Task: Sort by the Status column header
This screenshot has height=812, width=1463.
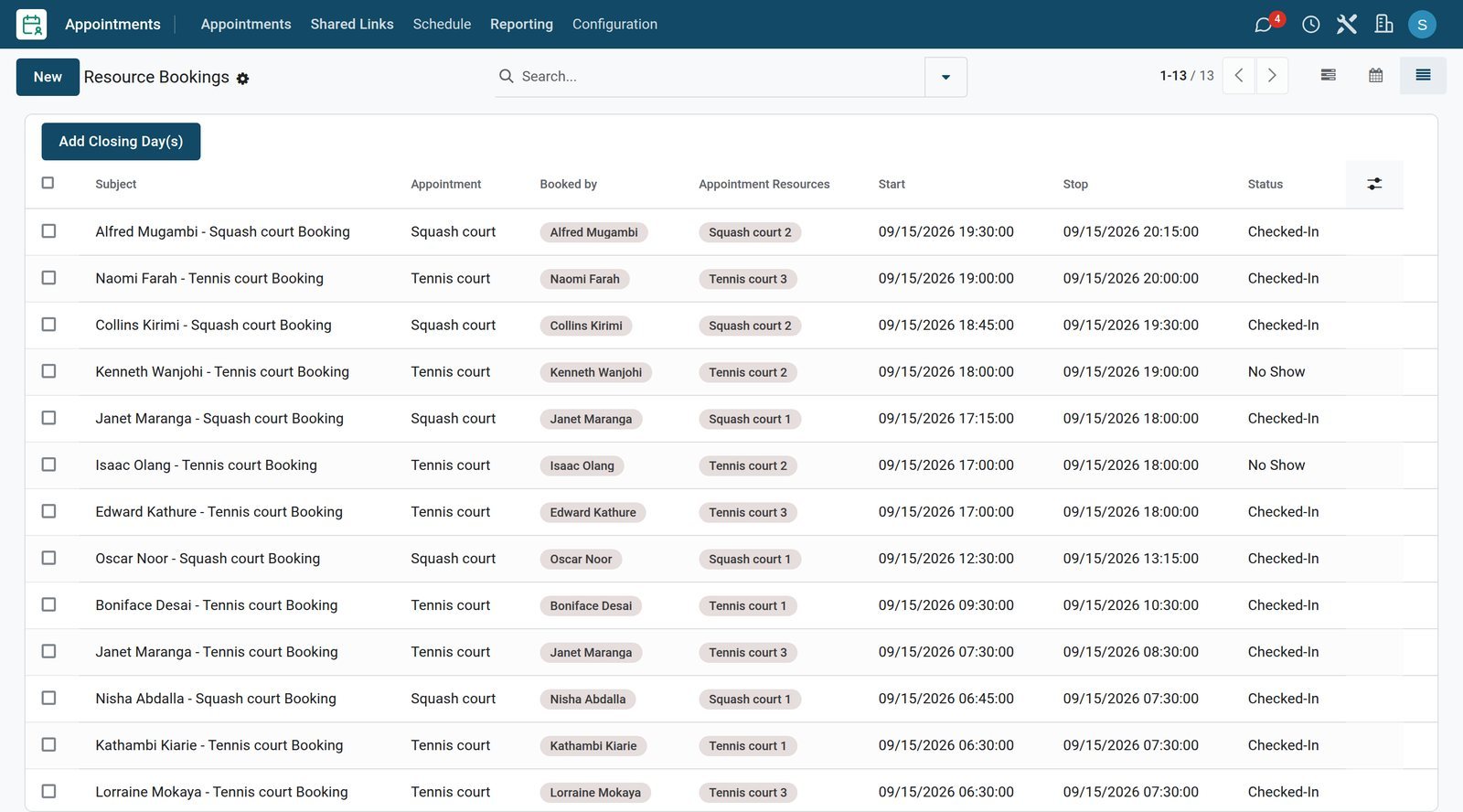Action: click(1265, 184)
